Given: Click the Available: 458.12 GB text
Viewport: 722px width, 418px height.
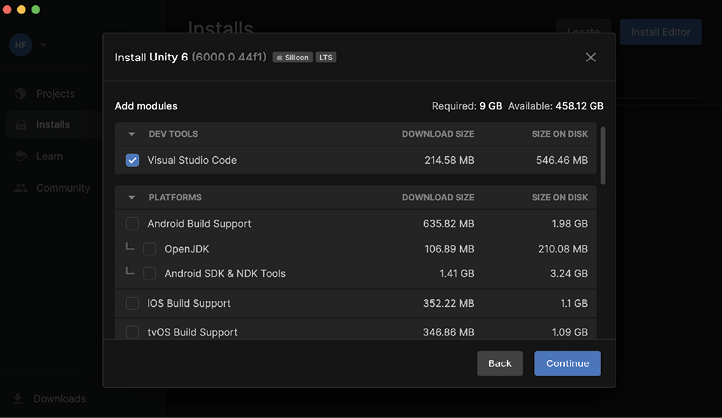Looking at the screenshot, I should (x=556, y=106).
